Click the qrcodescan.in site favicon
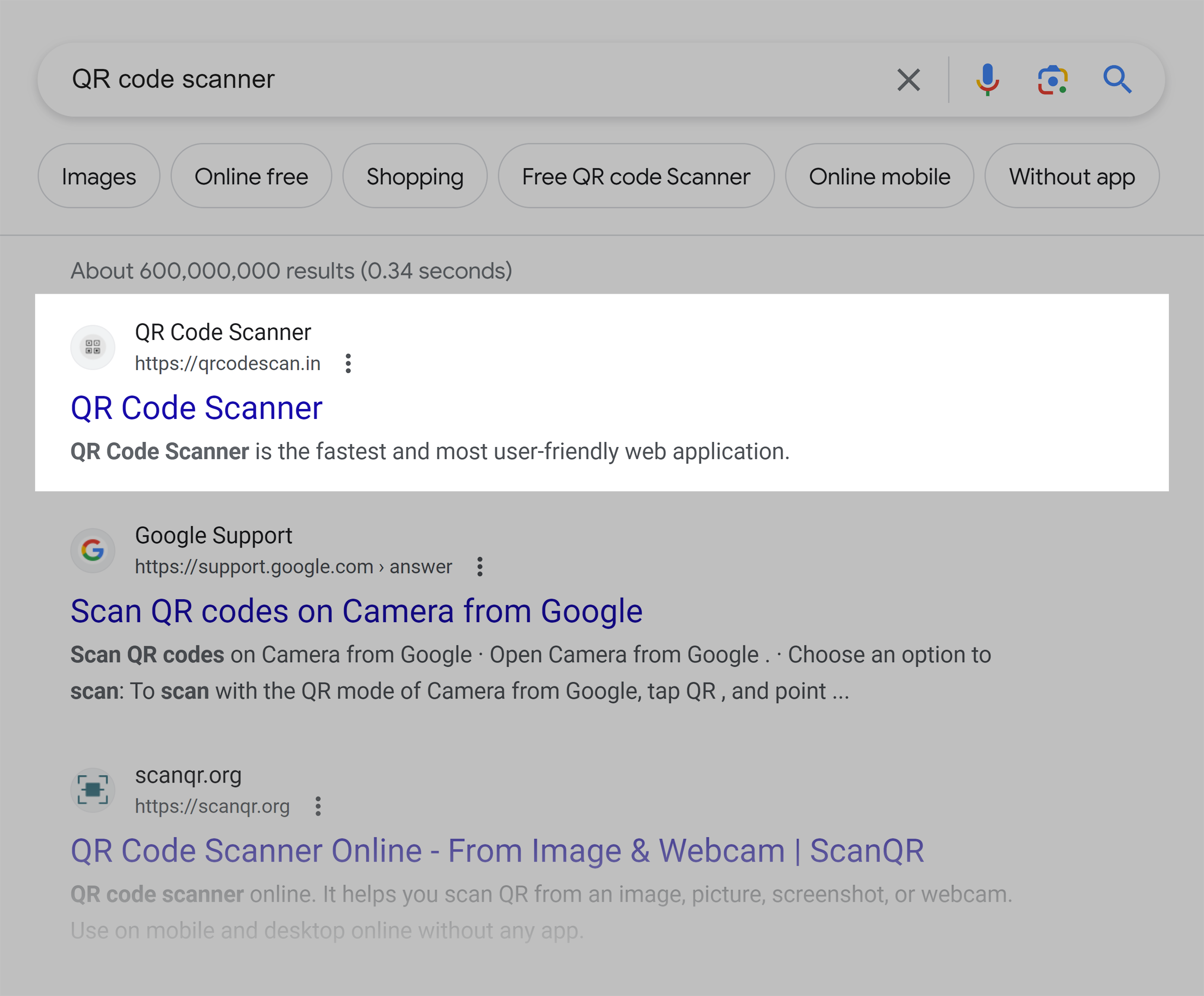The height and width of the screenshot is (996, 1204). click(92, 347)
